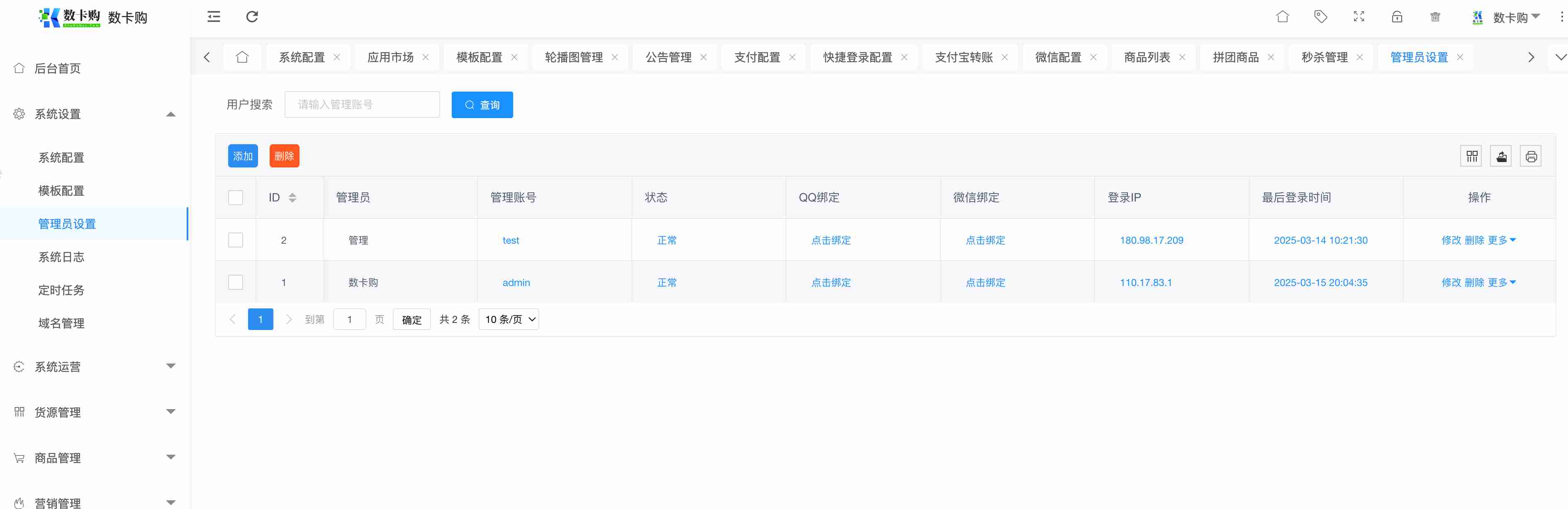Sort table by ID column arrows
Image resolution: width=1568 pixels, height=509 pixels.
point(292,198)
